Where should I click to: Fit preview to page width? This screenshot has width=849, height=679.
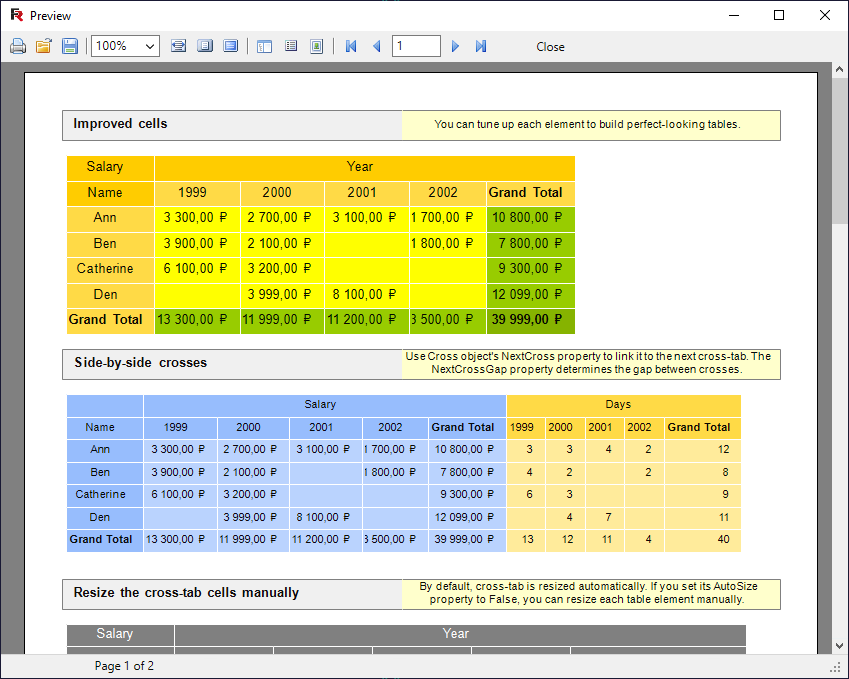(x=178, y=46)
